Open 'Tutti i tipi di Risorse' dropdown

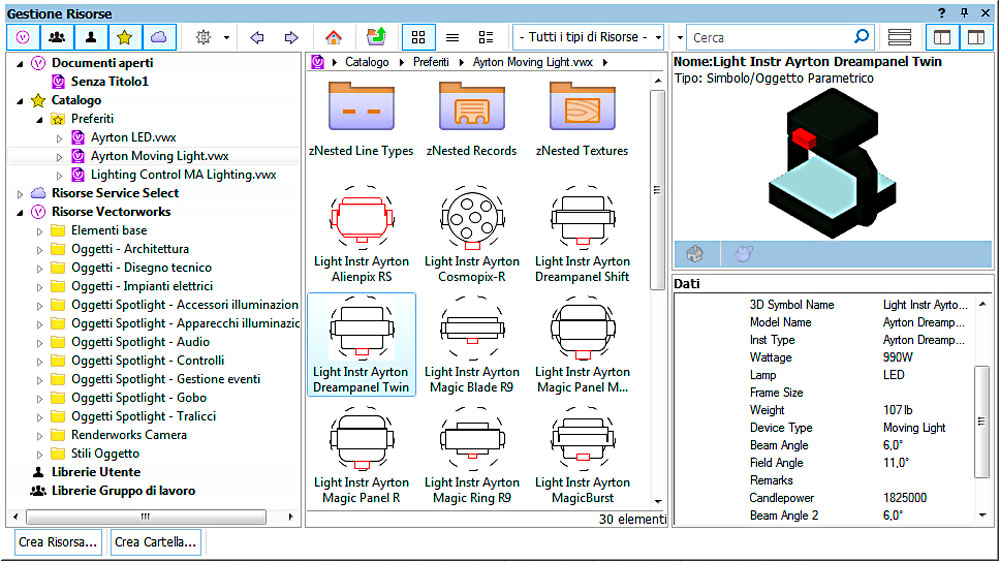pos(589,38)
